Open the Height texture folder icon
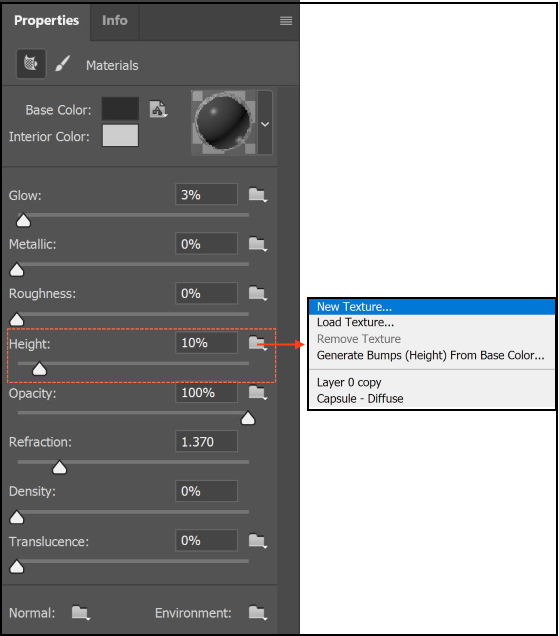 [x=256, y=343]
